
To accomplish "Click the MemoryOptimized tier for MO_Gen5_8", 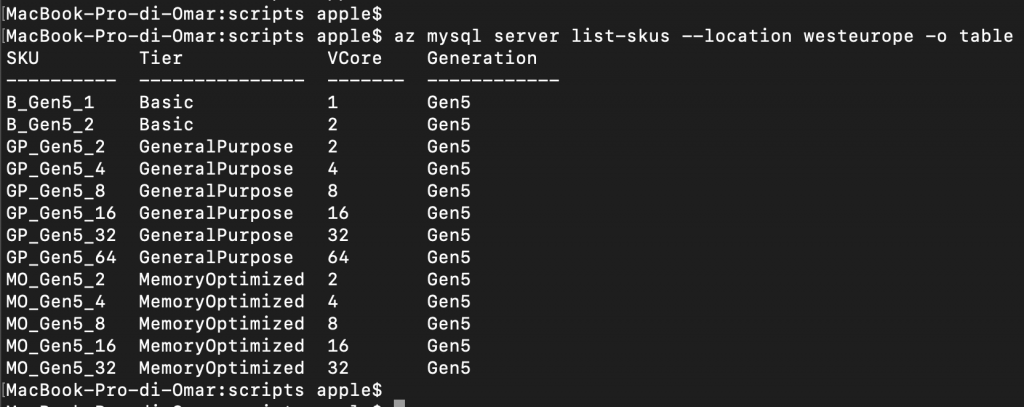I will 221,324.
